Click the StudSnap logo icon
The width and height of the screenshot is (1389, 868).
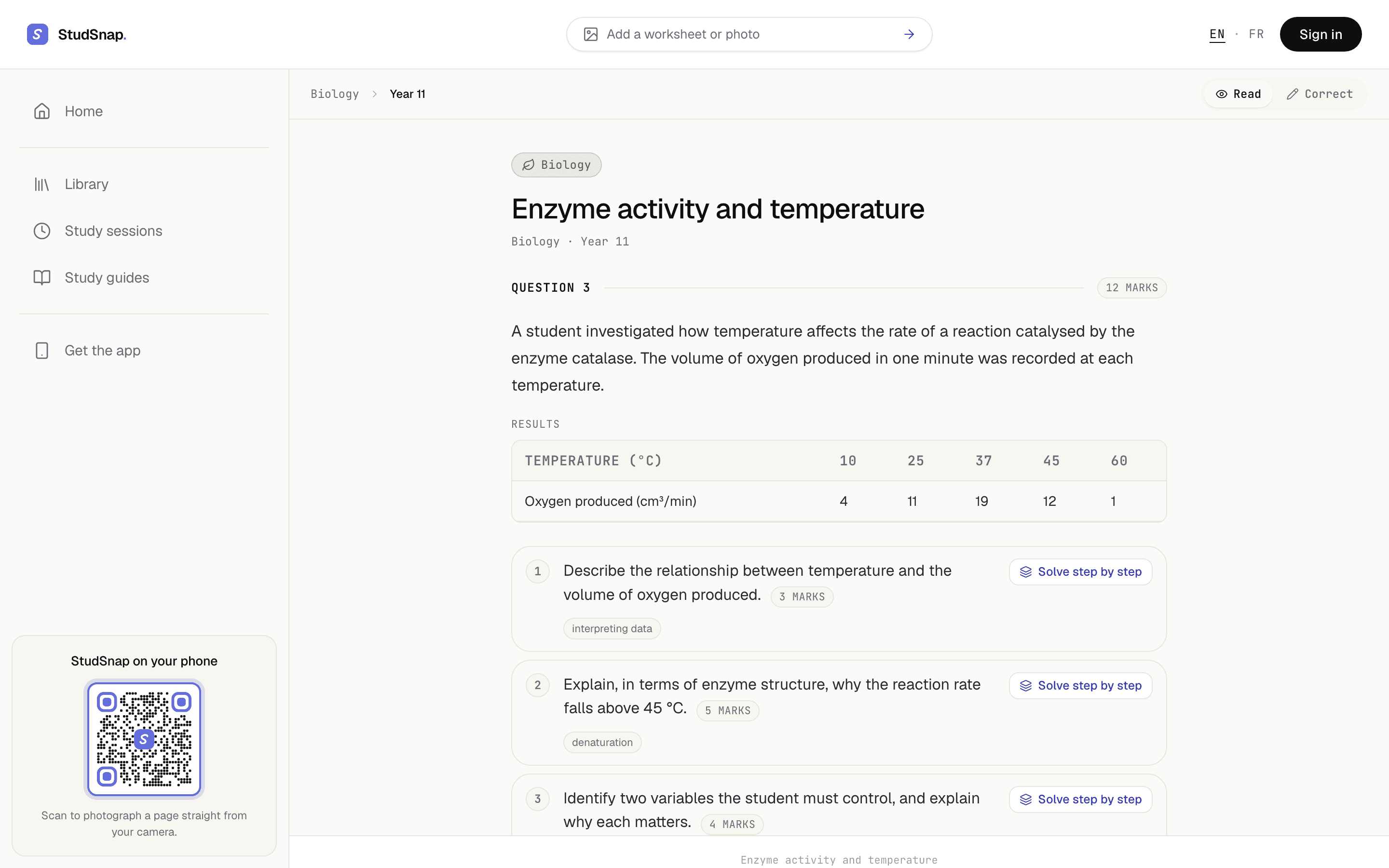tap(37, 34)
